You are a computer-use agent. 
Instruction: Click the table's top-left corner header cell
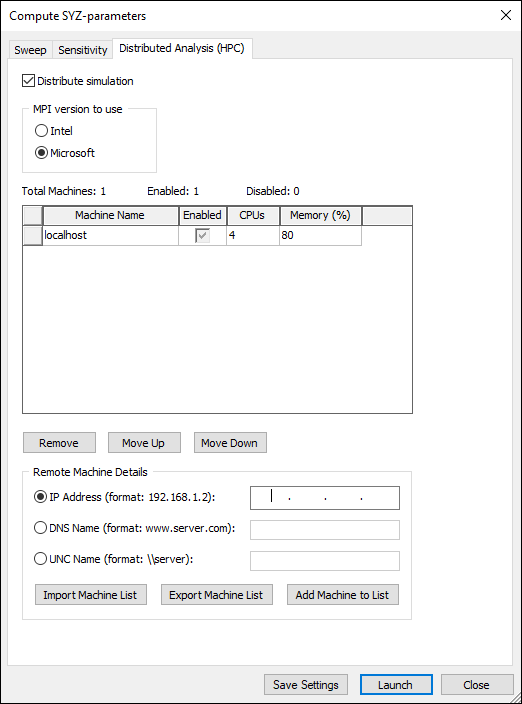pos(33,215)
